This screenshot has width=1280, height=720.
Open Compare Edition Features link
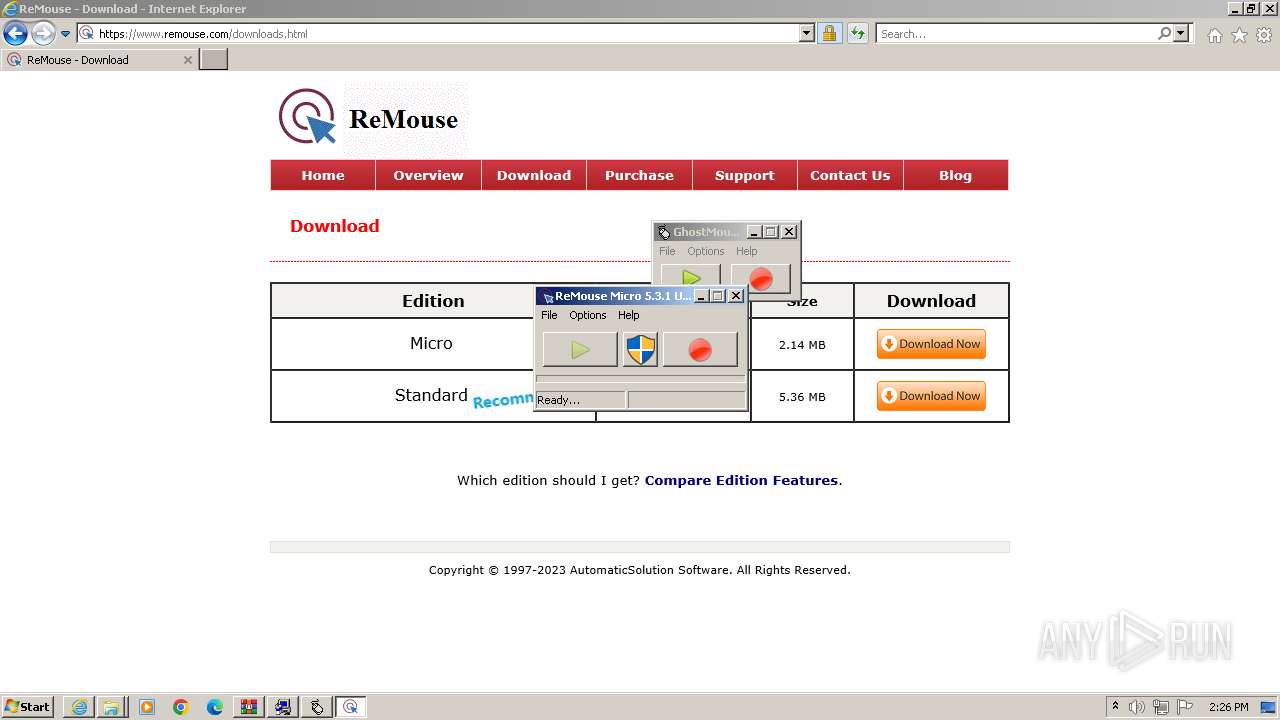[x=741, y=480]
